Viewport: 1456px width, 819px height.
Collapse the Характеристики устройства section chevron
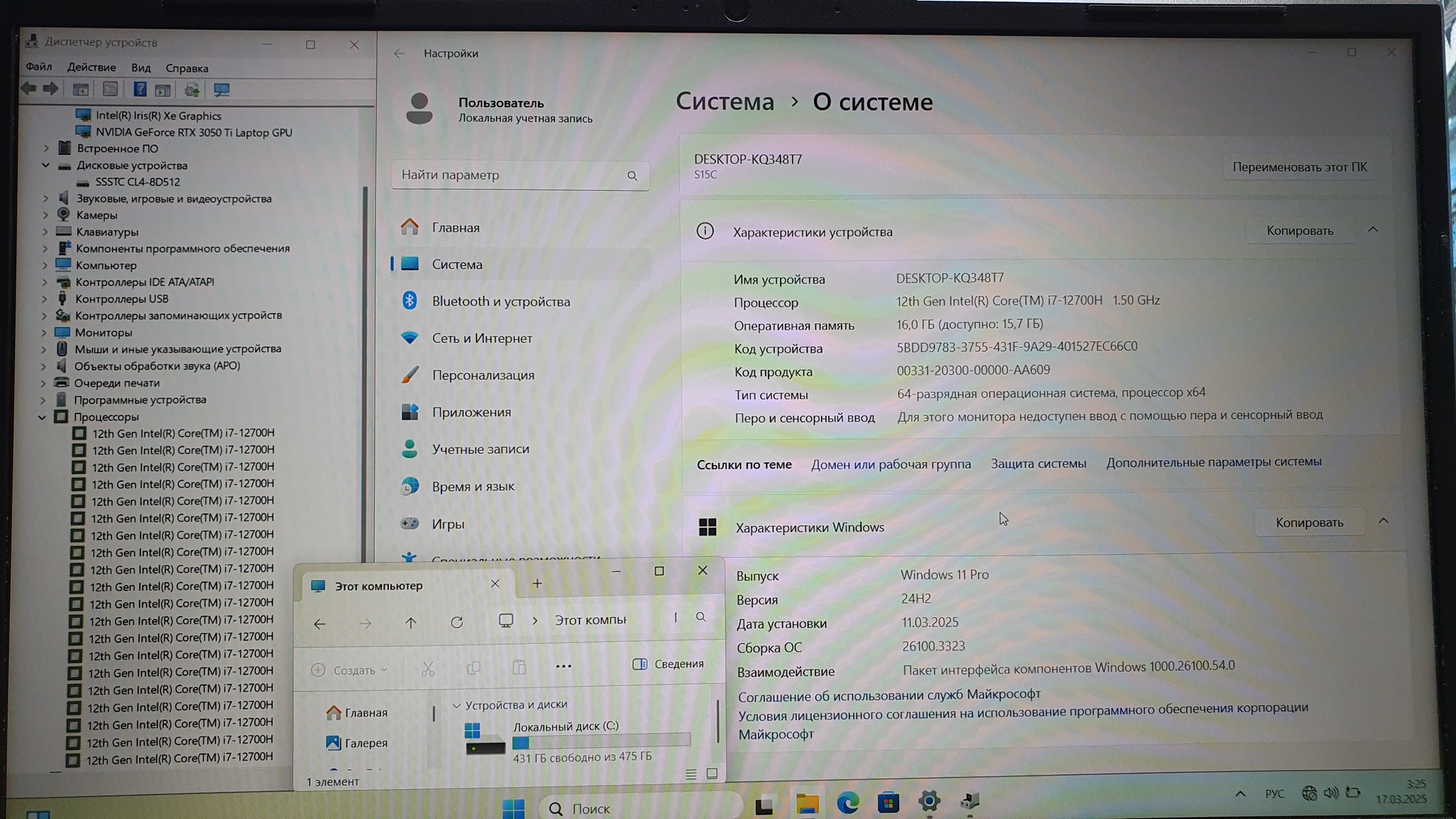click(1373, 230)
